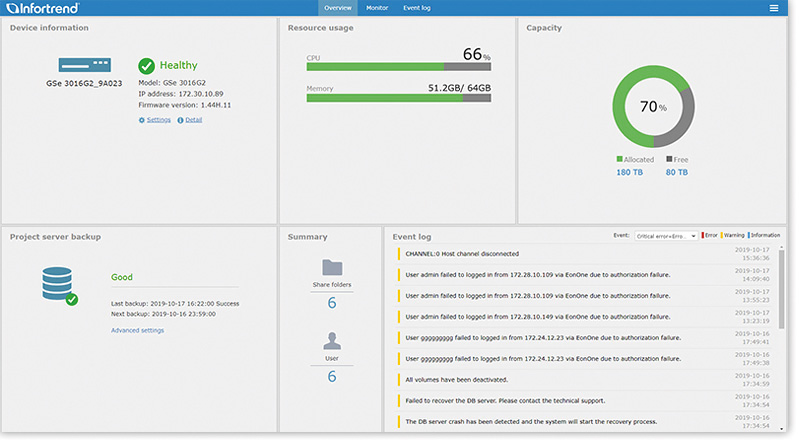Click the Firmware version 1.44H.11 line
The width and height of the screenshot is (800, 444).
[185, 105]
